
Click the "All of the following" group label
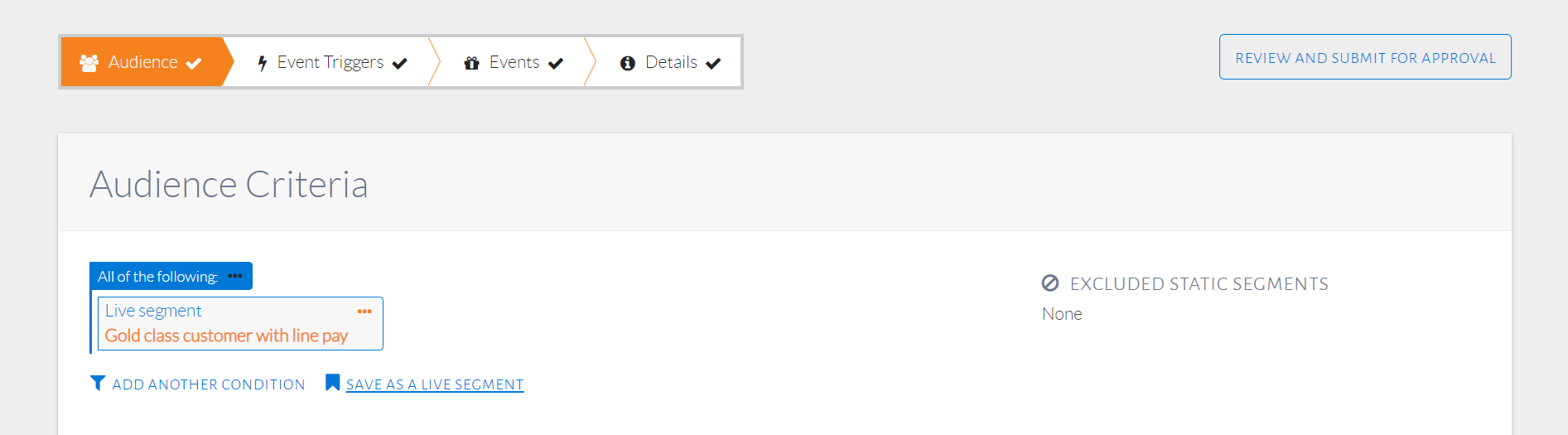point(157,277)
